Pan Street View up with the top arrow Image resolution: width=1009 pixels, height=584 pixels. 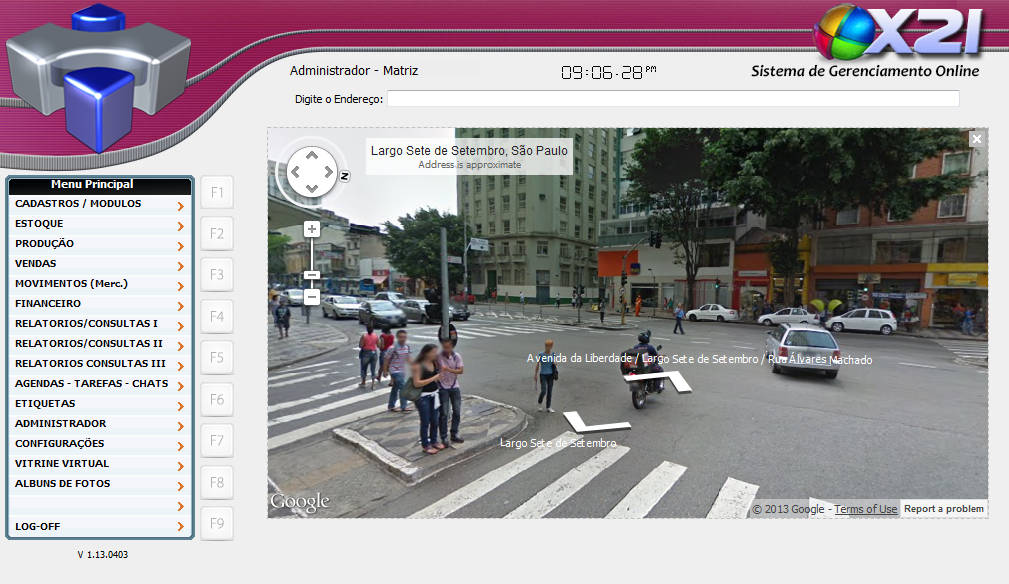click(x=313, y=155)
